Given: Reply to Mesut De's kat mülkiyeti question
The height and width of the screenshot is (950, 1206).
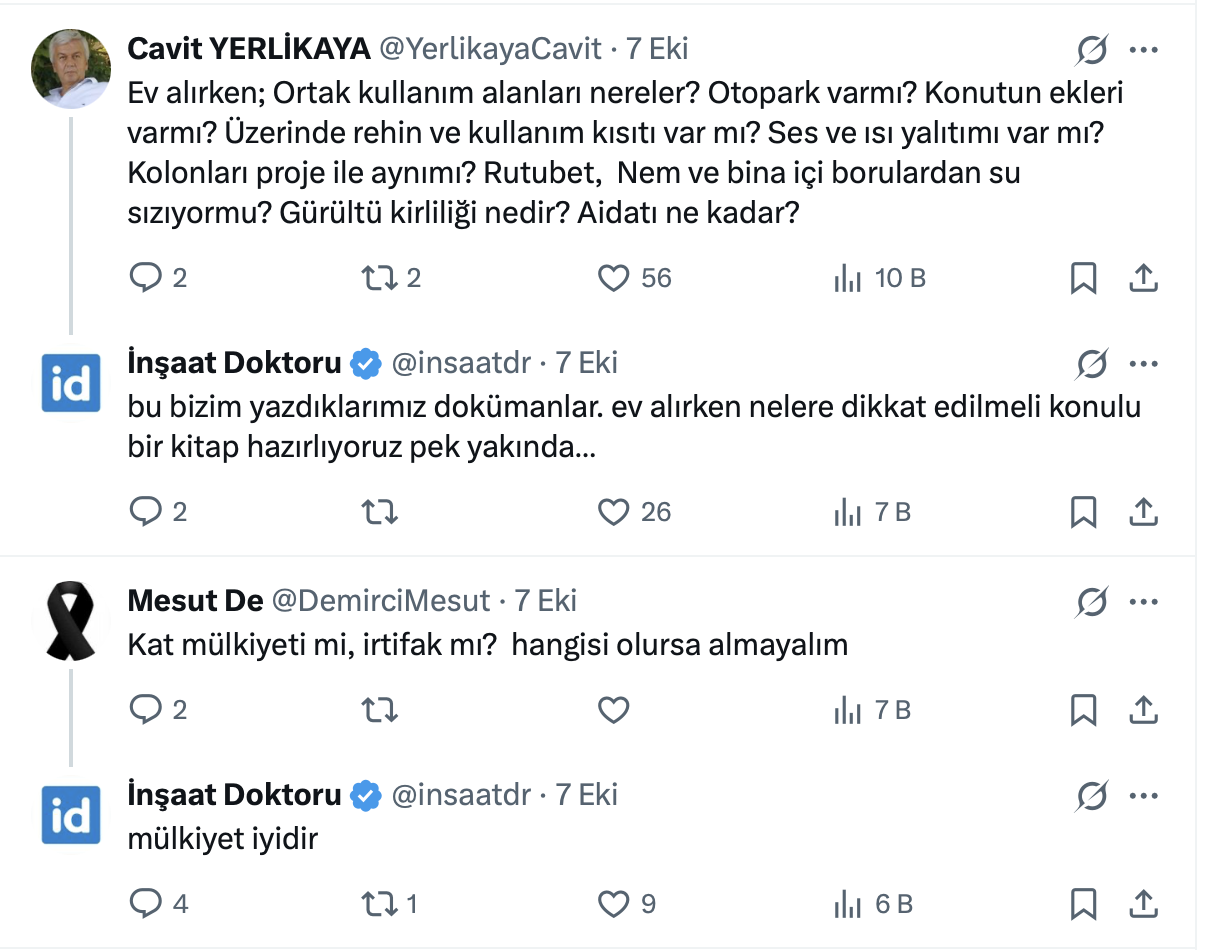Looking at the screenshot, I should point(146,710).
